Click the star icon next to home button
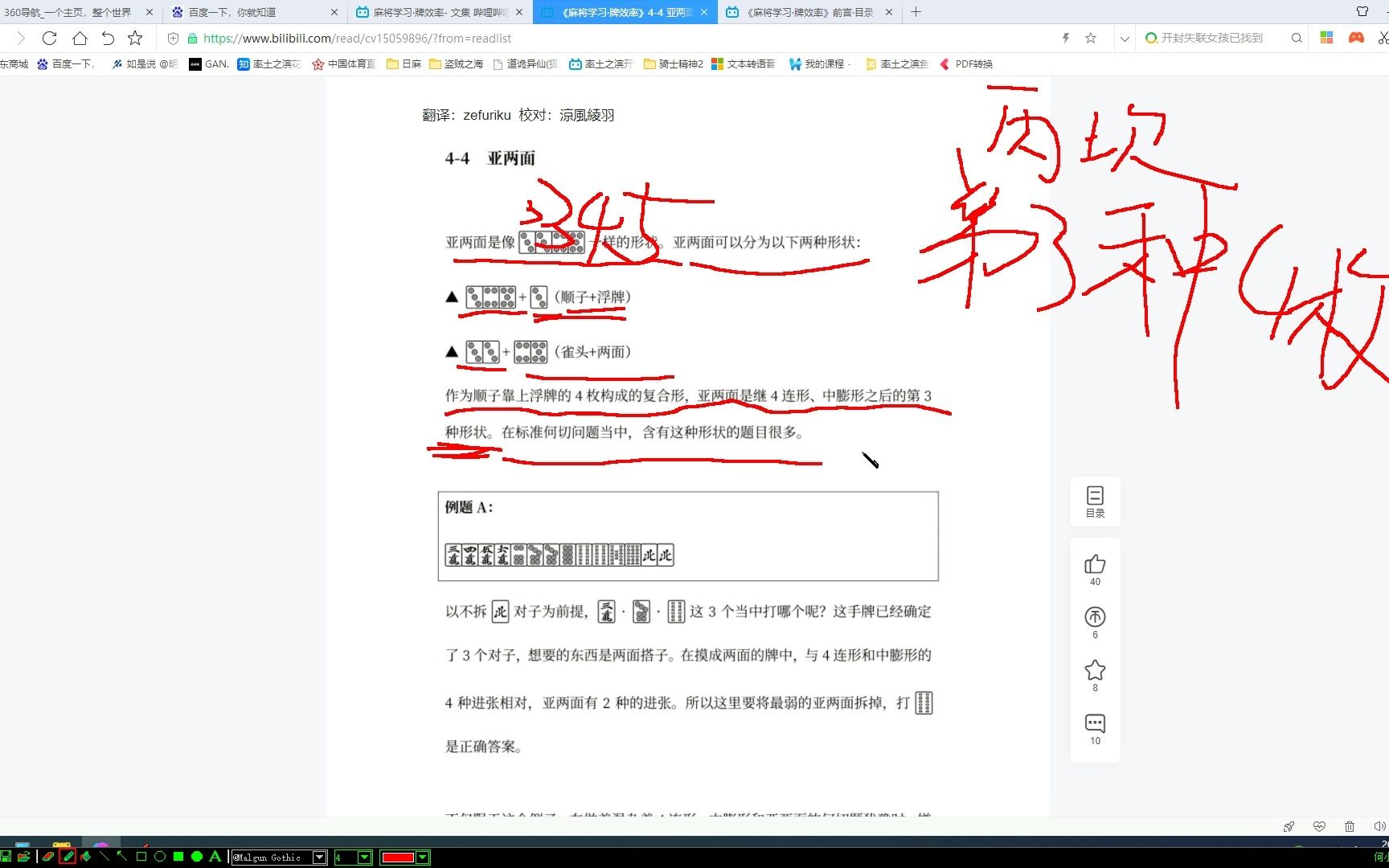This screenshot has width=1389, height=868. [x=135, y=38]
